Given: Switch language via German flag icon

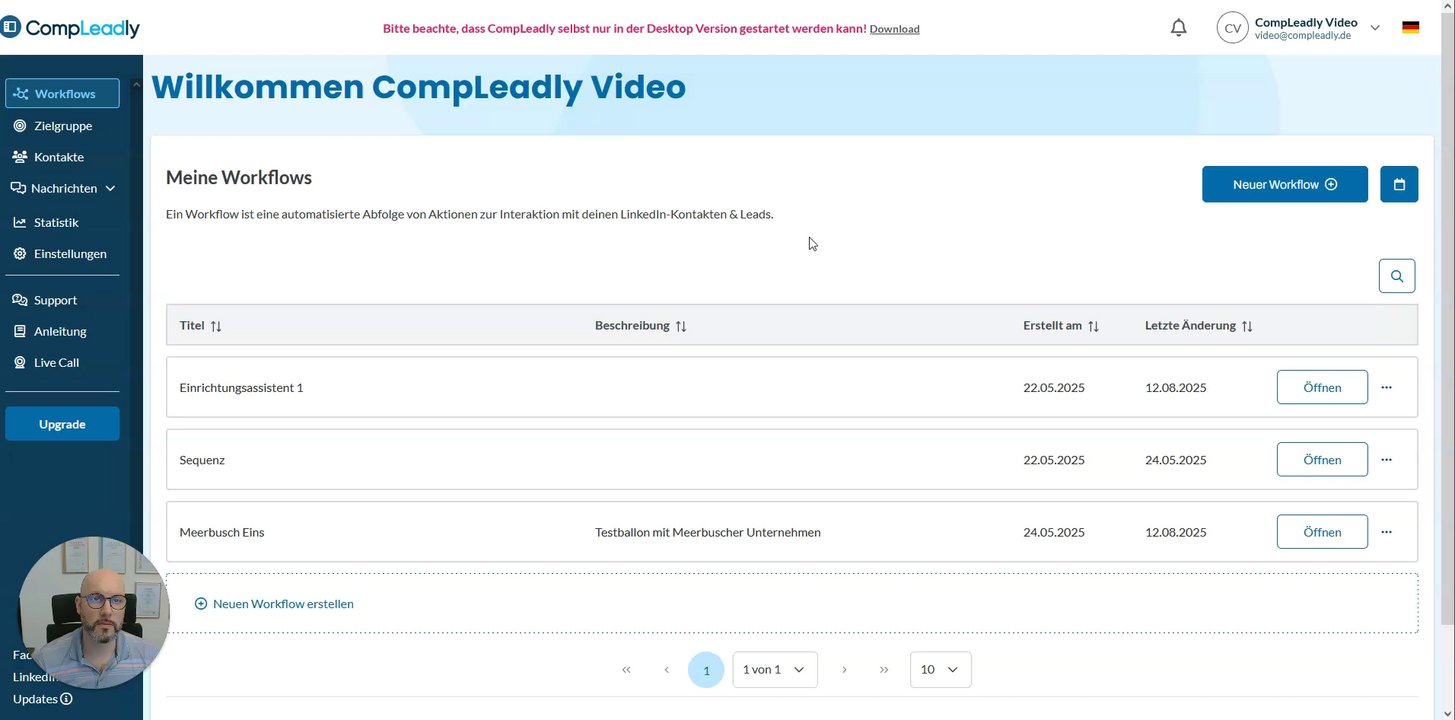Looking at the screenshot, I should click(x=1410, y=28).
